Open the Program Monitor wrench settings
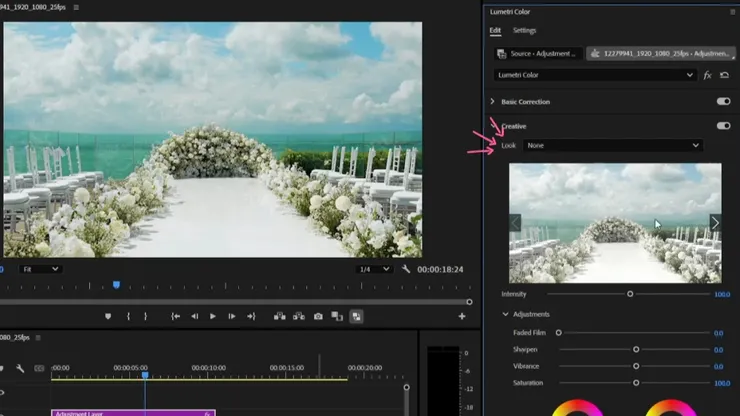This screenshot has width=740, height=416. [406, 269]
